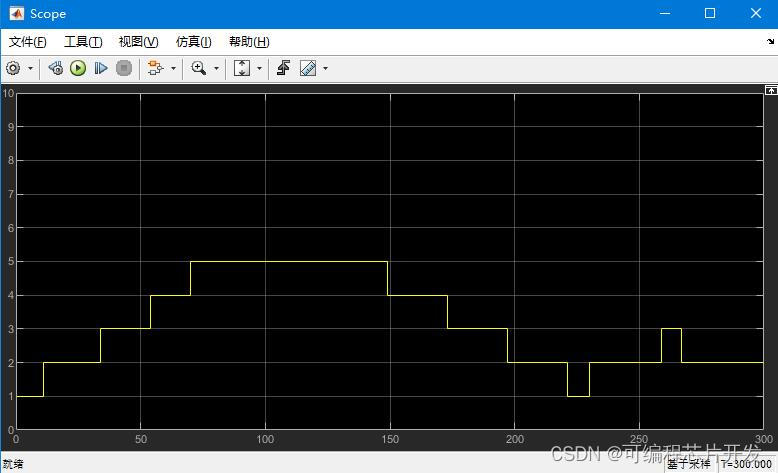The image size is (778, 473).
Task: Open the 工具(T) menu
Action: 83,42
